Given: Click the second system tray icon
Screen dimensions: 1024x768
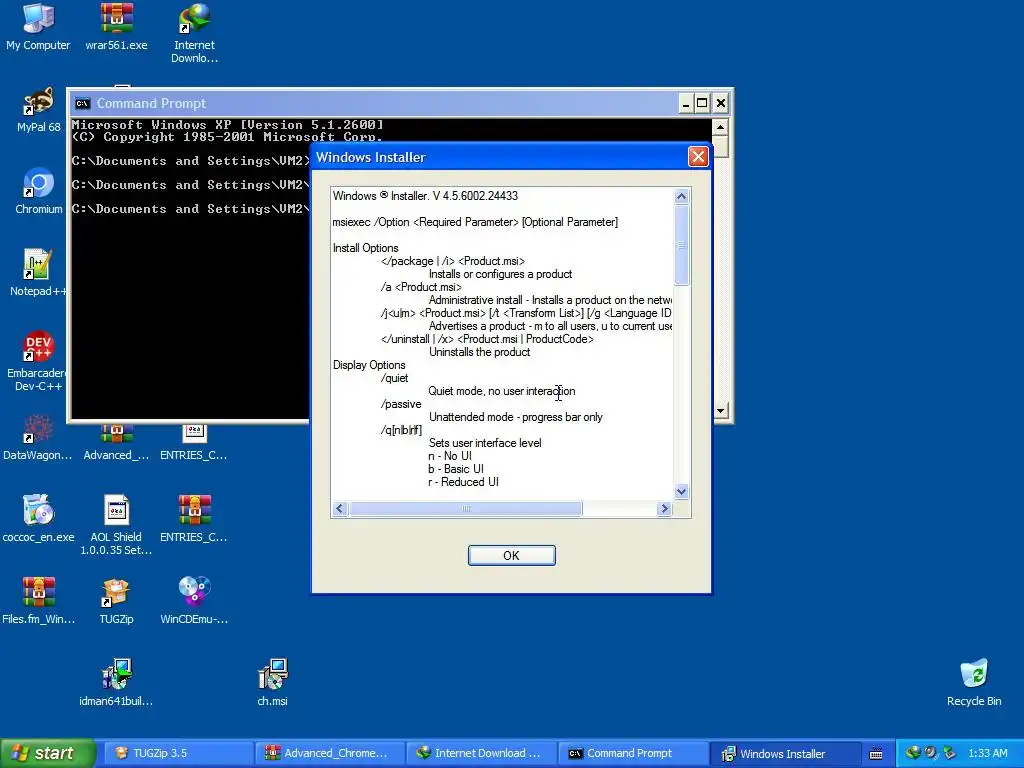Looking at the screenshot, I should [x=930, y=753].
